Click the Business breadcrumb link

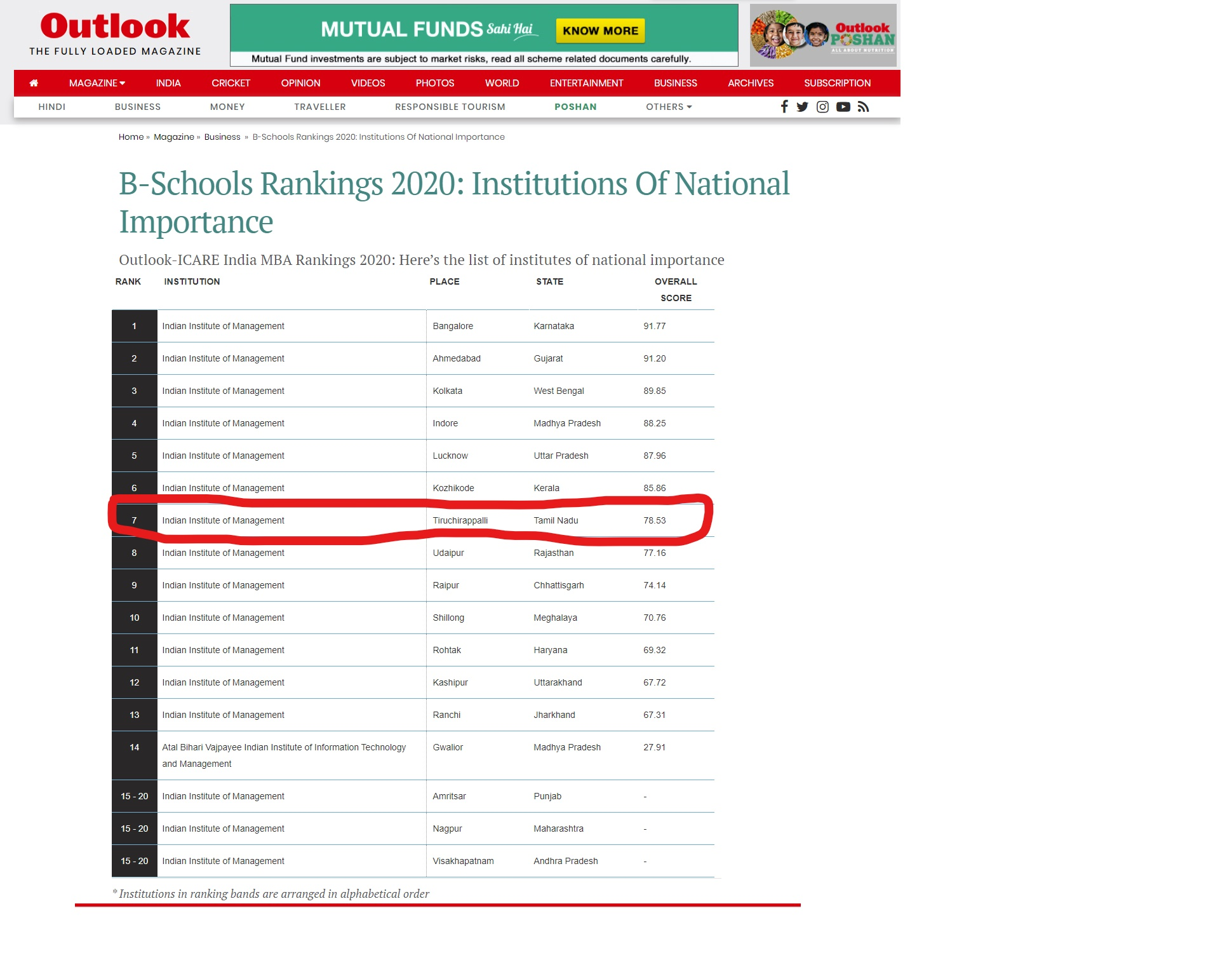coord(222,137)
